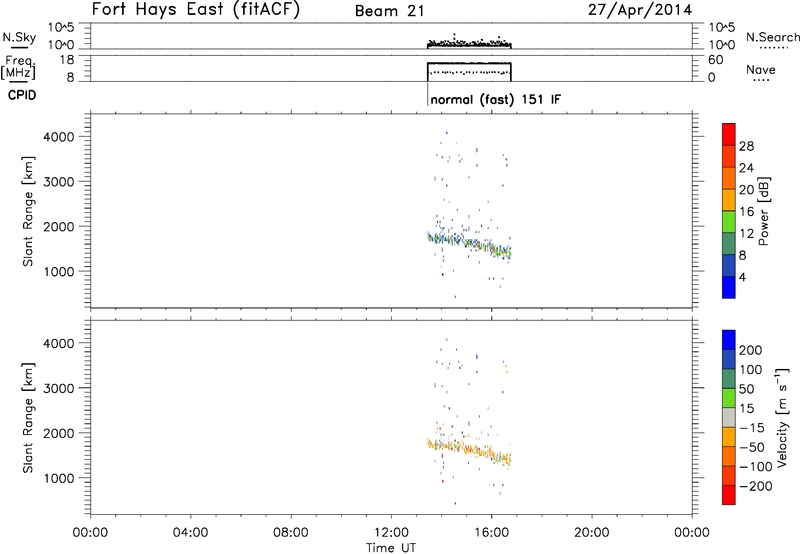Click the 'CPID' label
800x554 pixels.
22,95
